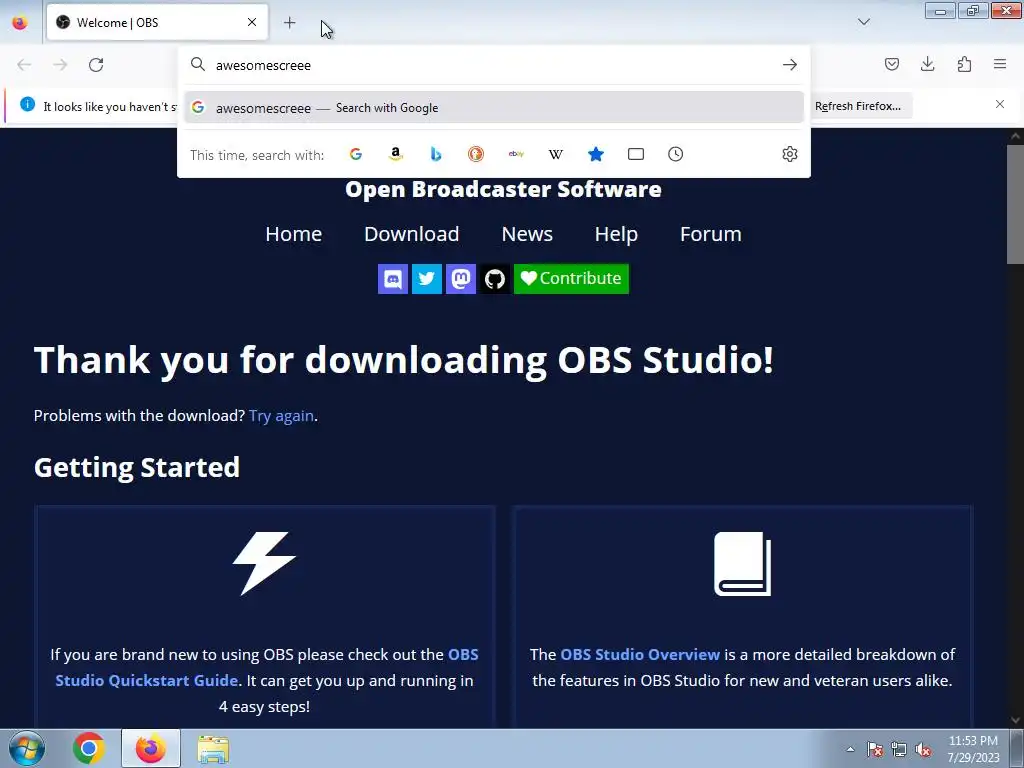Open a new tab with plus button
This screenshot has width=1024, height=768.
pyautogui.click(x=289, y=23)
